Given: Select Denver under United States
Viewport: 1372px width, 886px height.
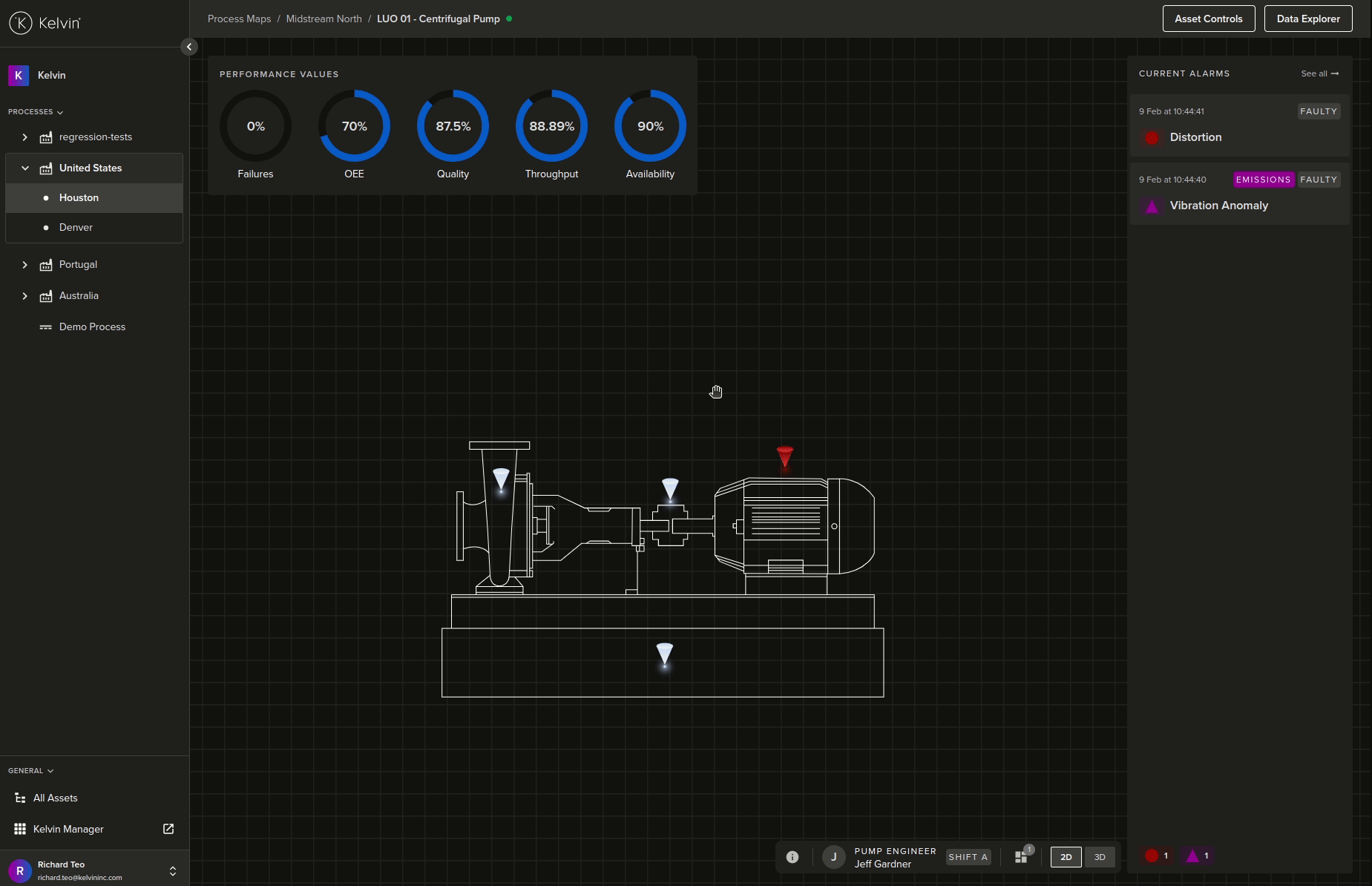Looking at the screenshot, I should point(76,228).
